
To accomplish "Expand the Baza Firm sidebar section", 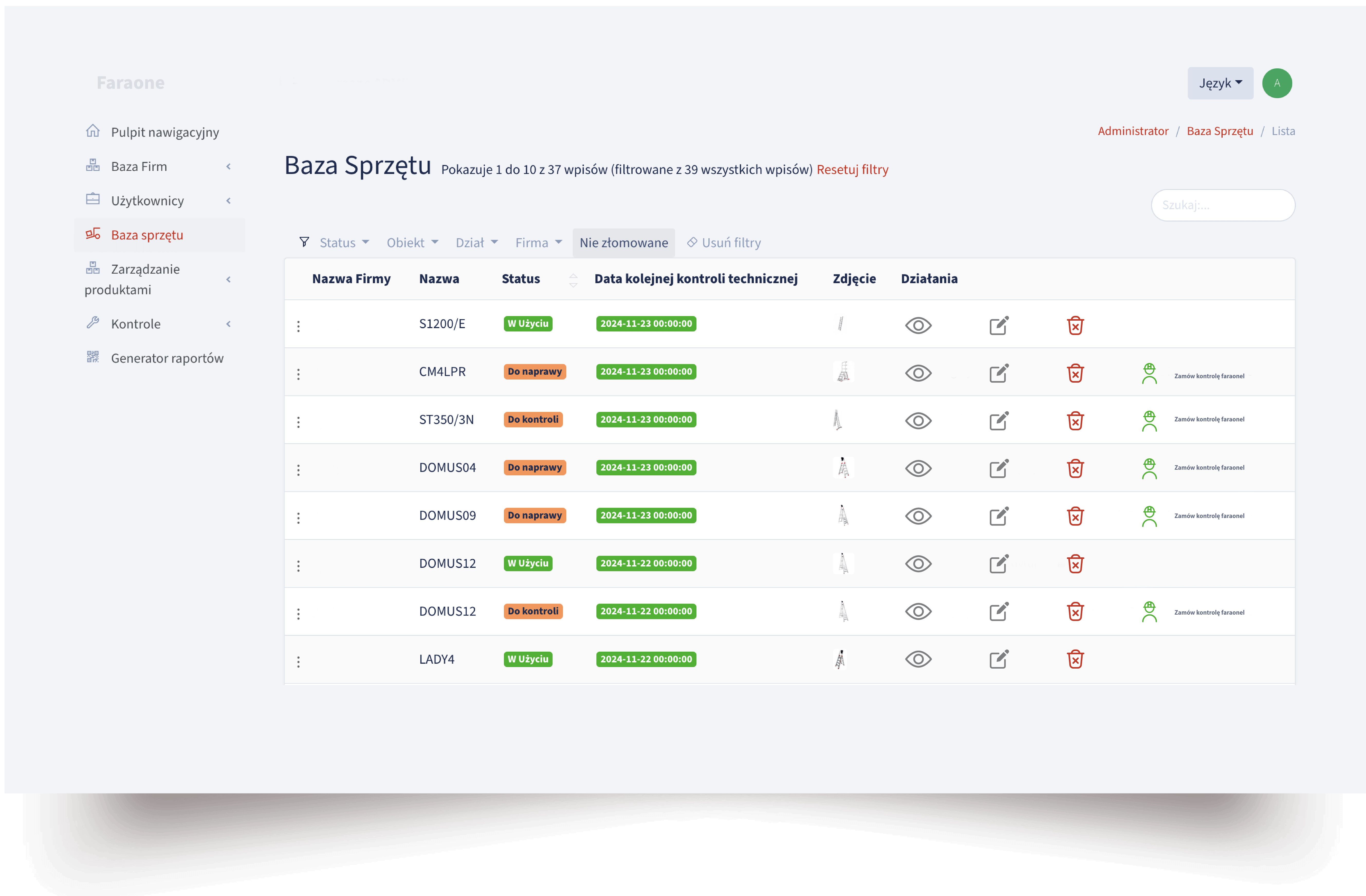I will coord(159,167).
